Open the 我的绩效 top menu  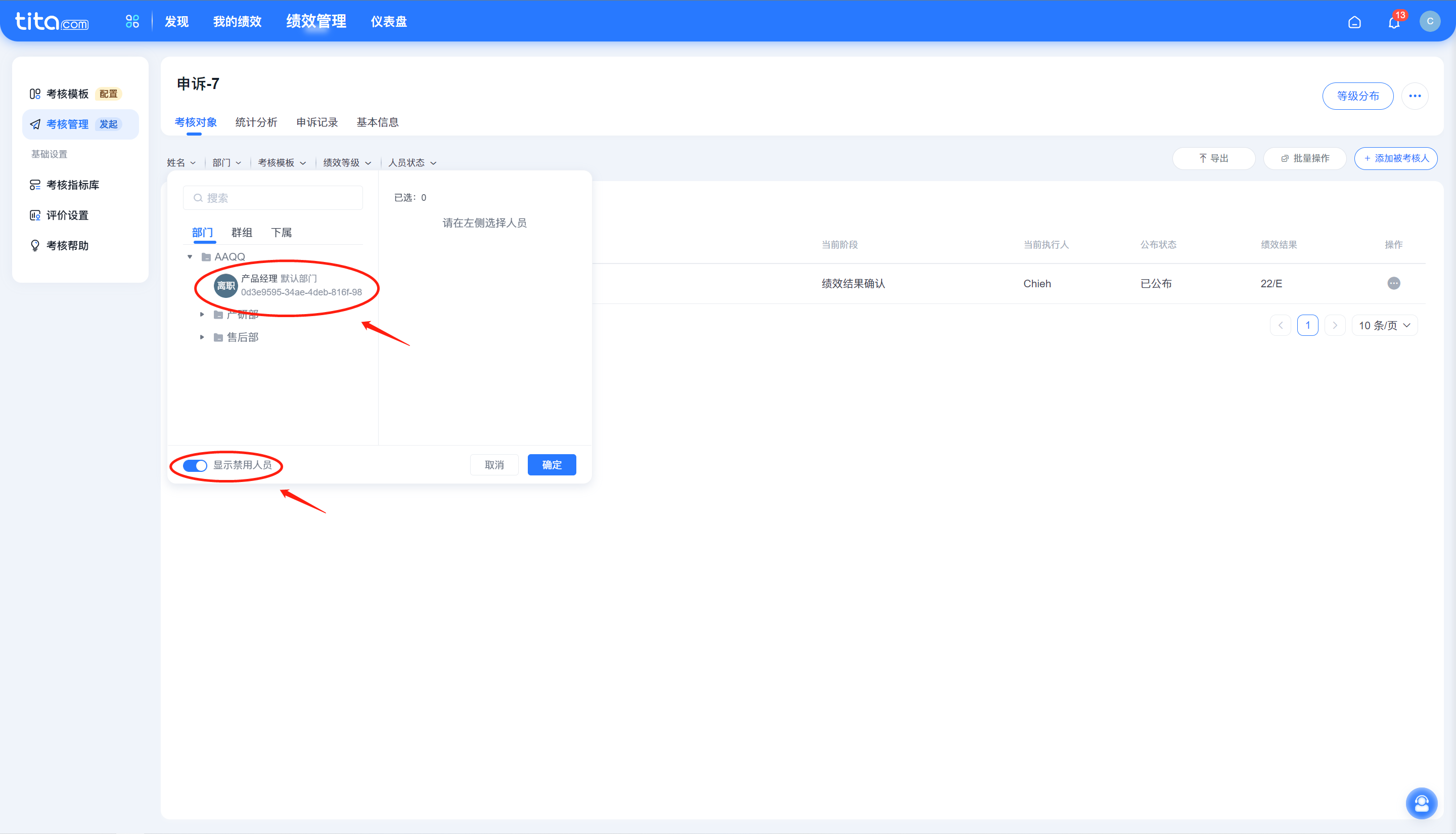click(x=237, y=22)
